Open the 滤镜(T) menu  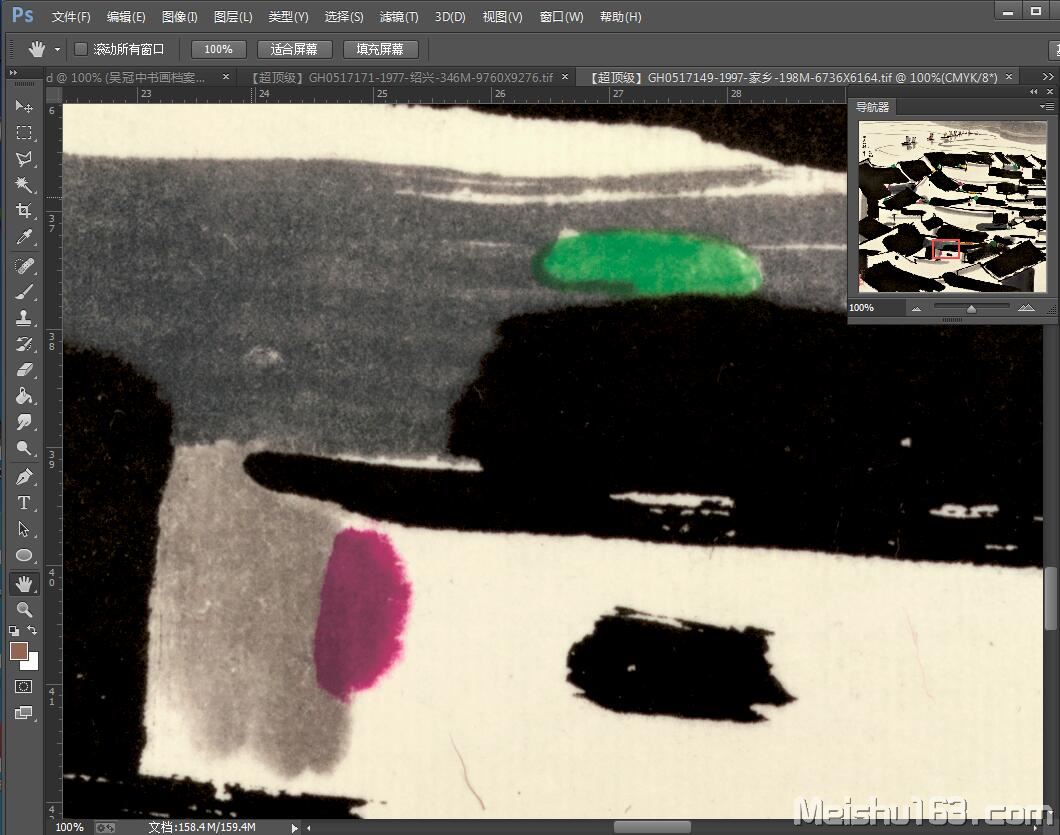click(x=399, y=16)
